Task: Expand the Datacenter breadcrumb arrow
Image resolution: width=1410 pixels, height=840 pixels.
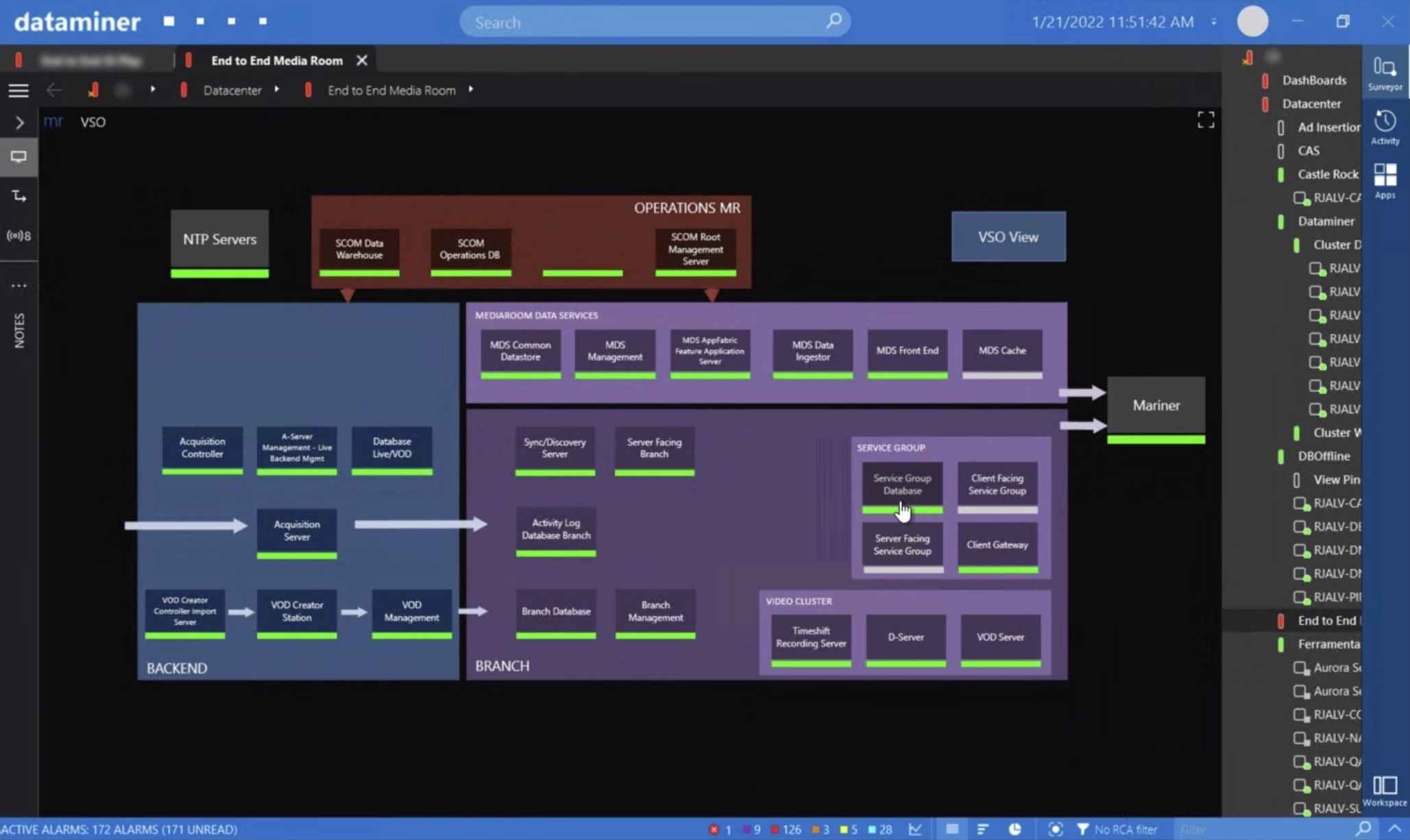Action: tap(276, 89)
